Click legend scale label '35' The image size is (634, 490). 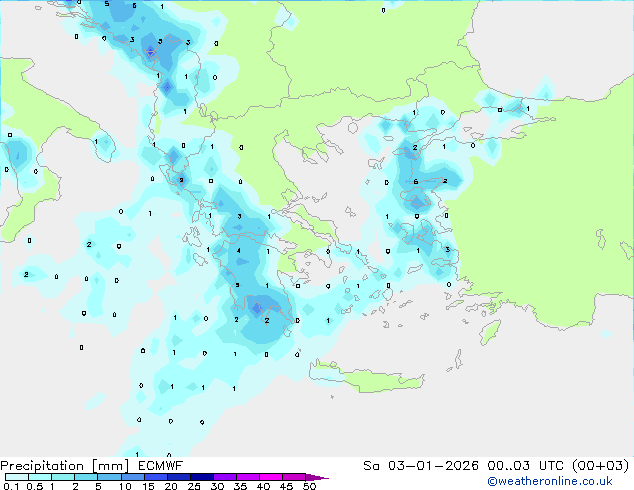click(240, 486)
